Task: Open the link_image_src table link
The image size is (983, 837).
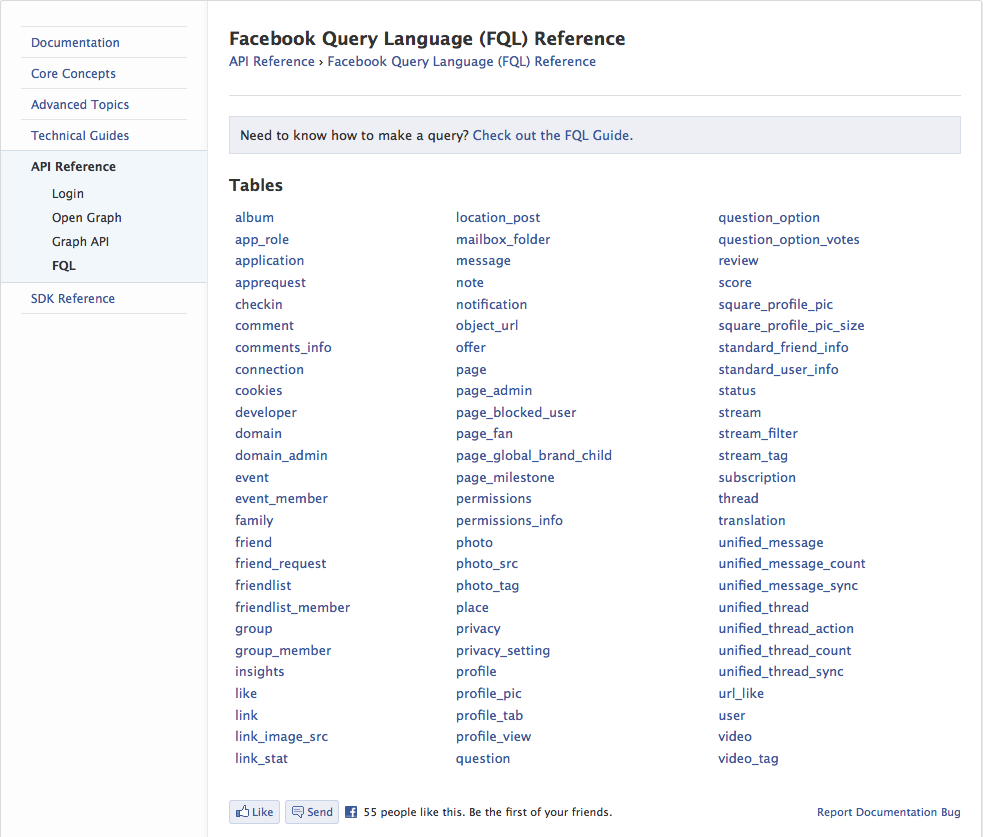Action: coord(281,737)
